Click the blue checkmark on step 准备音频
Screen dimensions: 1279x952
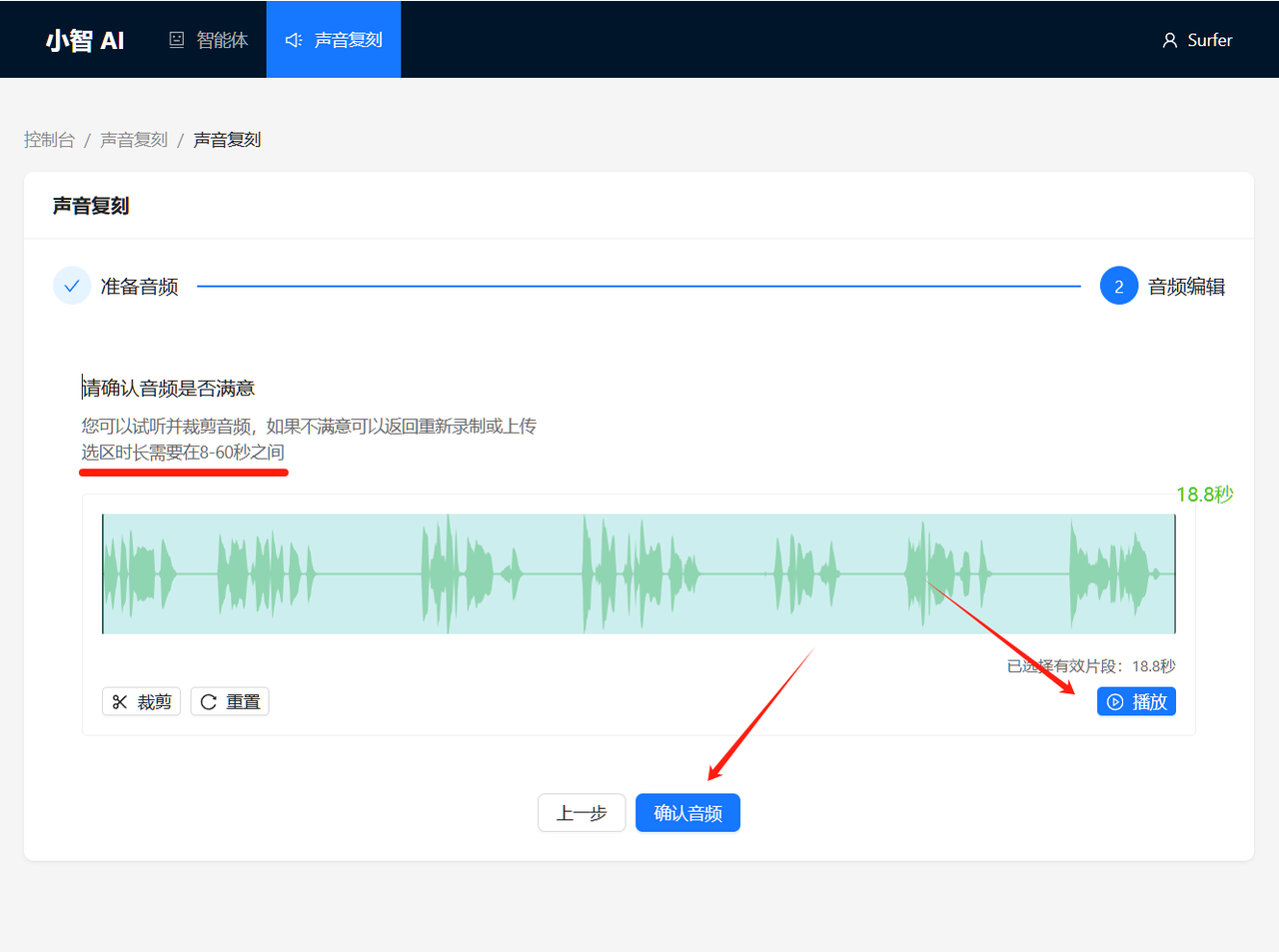(71, 285)
